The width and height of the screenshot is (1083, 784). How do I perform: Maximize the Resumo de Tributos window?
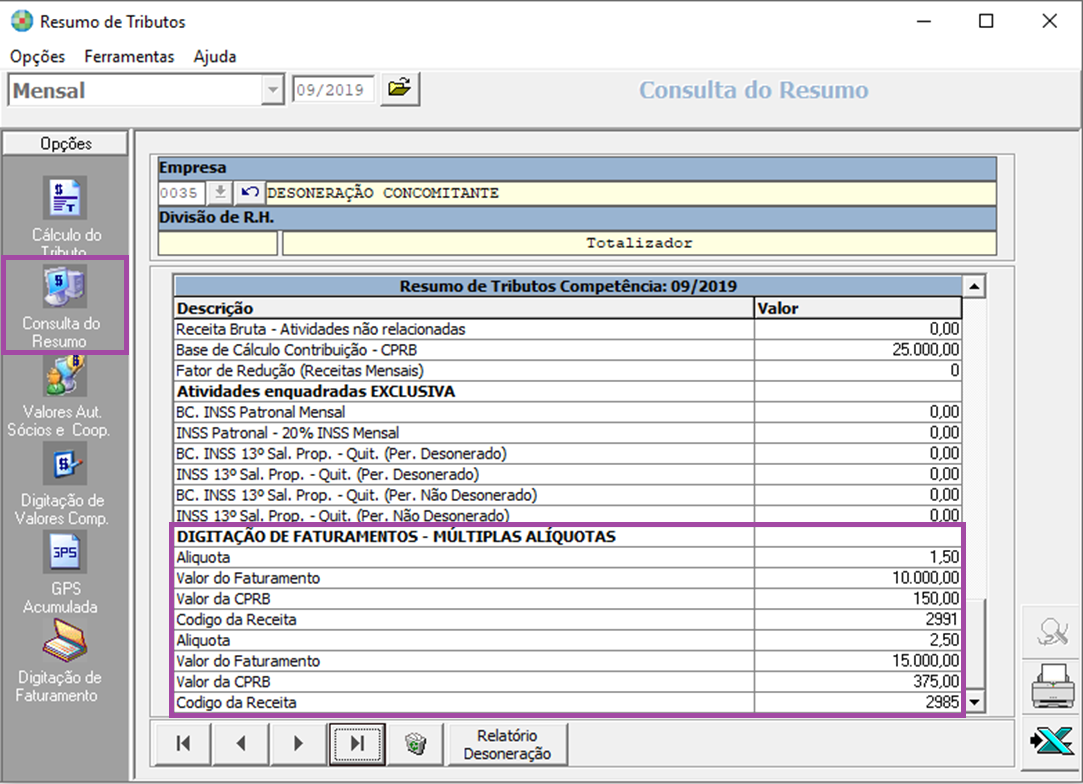[986, 21]
